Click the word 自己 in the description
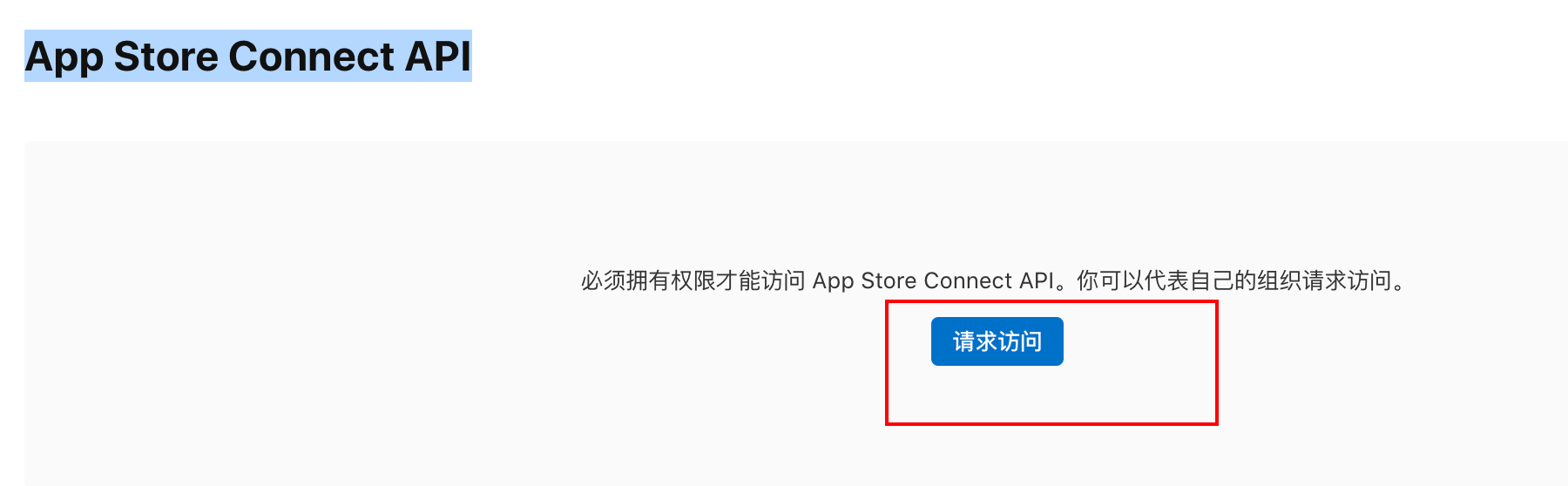1568x486 pixels. click(1213, 280)
